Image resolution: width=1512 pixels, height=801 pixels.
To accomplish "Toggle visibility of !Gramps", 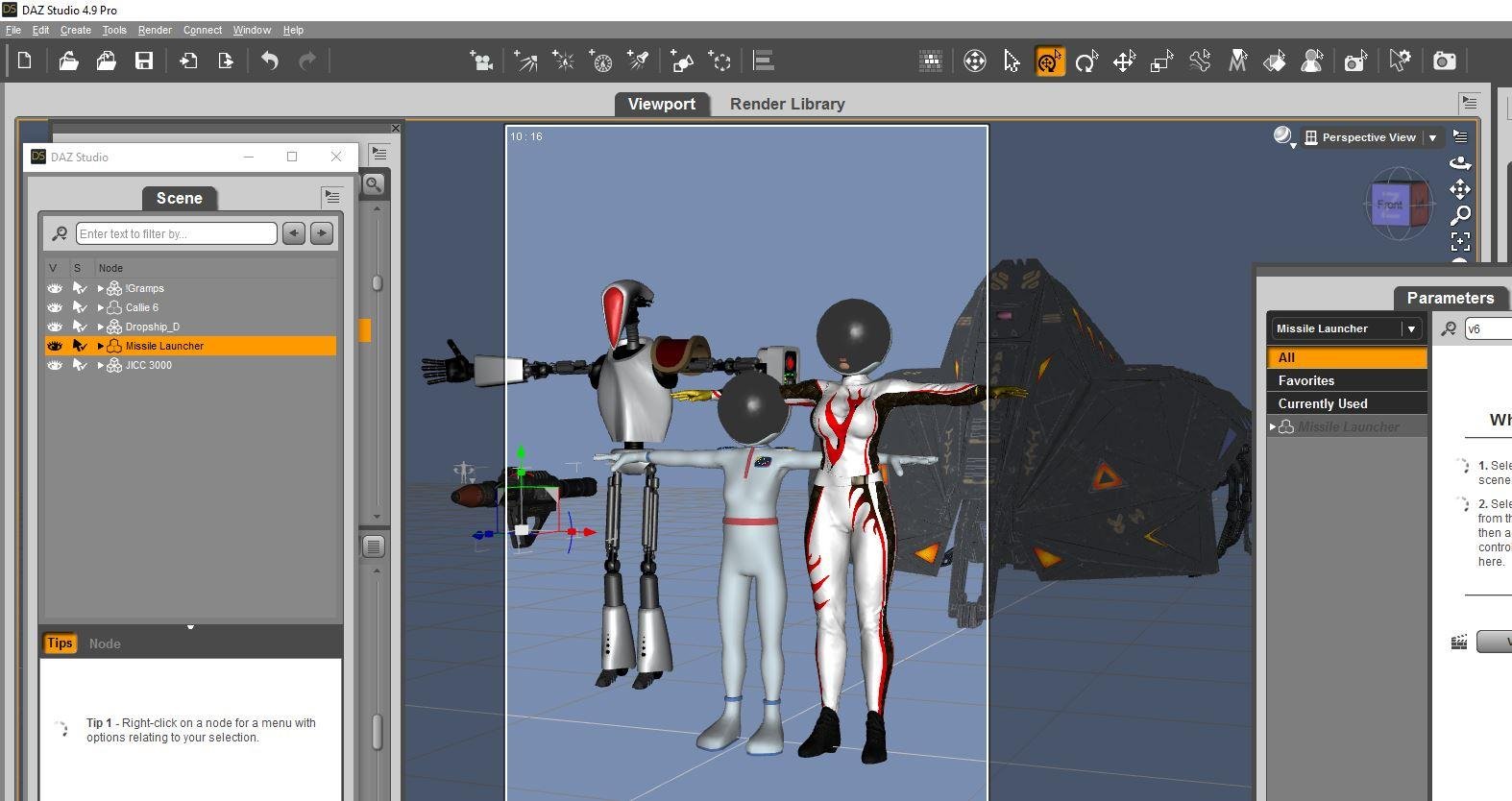I will pyautogui.click(x=55, y=288).
